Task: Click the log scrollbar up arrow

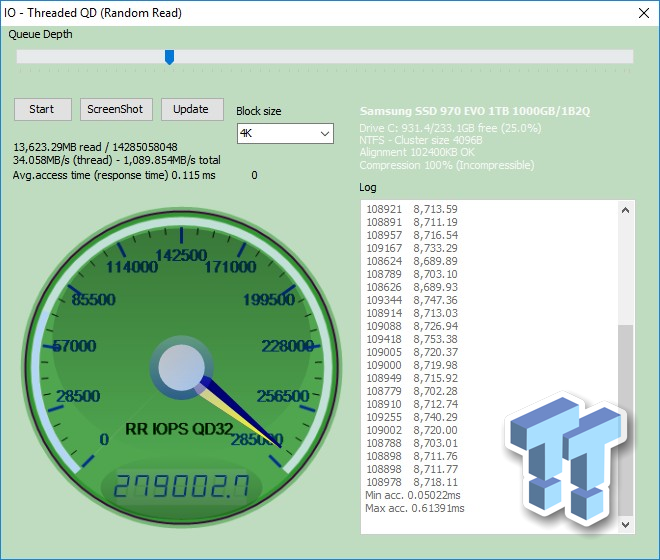Action: click(625, 210)
